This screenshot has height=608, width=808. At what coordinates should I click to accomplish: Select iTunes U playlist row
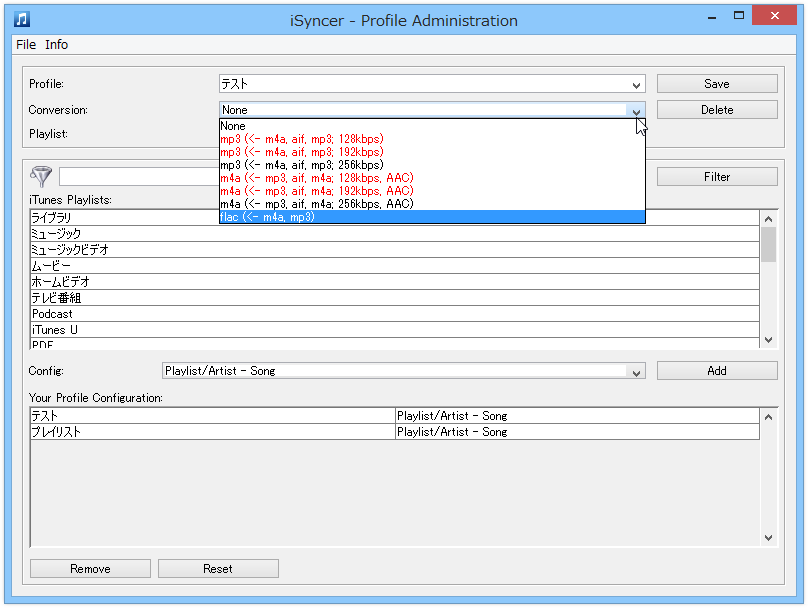394,330
